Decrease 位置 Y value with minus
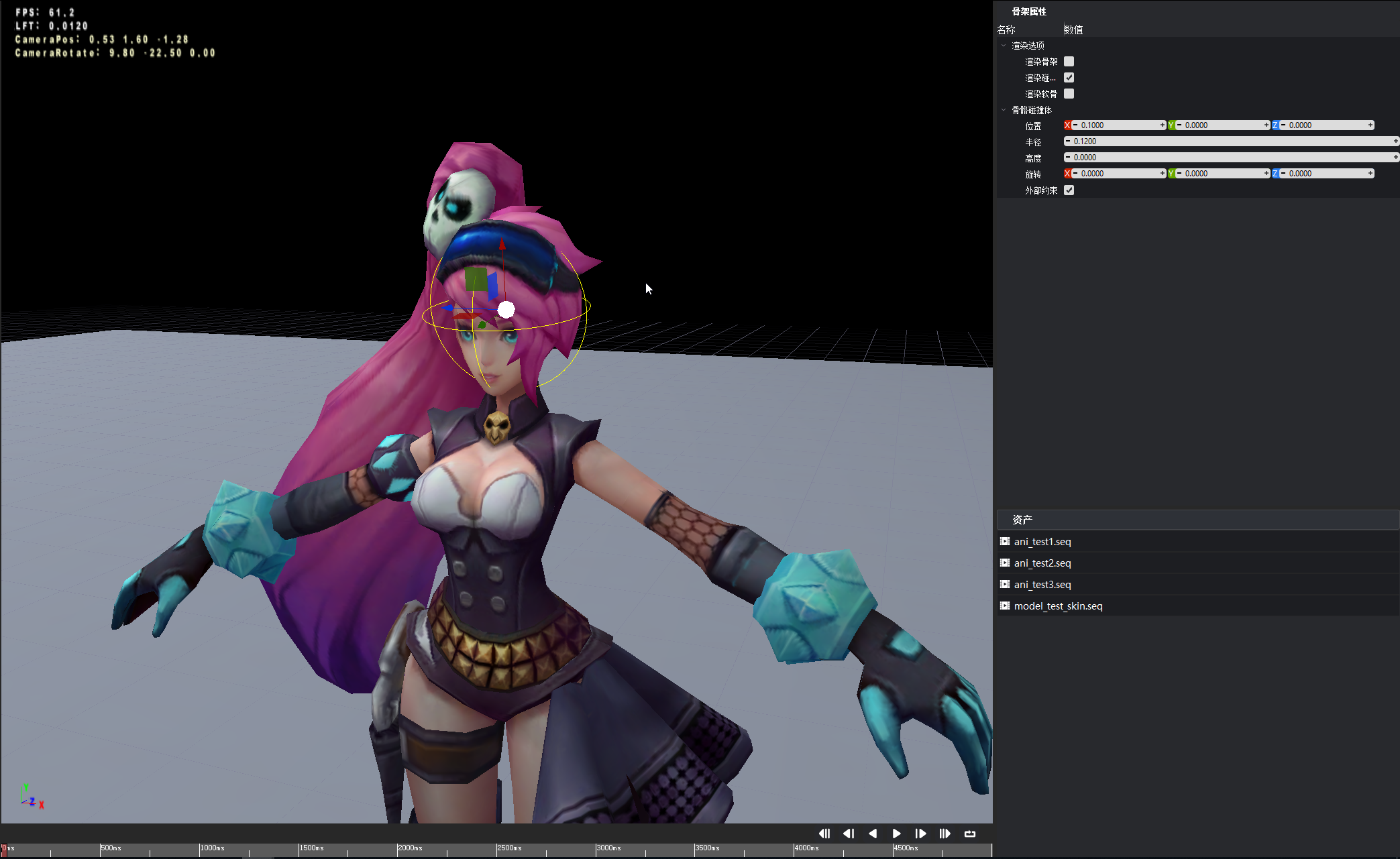The image size is (1400, 859). point(1179,125)
